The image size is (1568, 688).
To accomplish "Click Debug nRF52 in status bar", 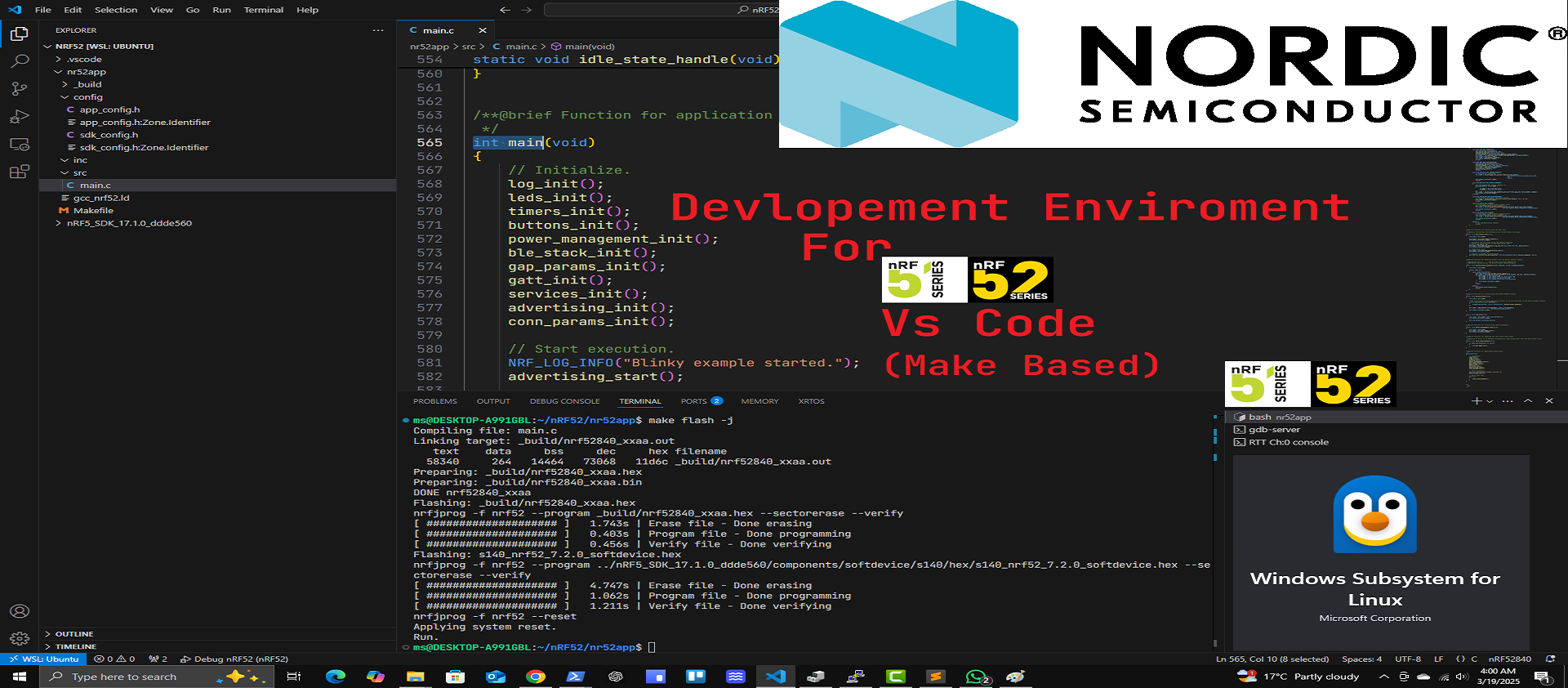I will pos(234,659).
